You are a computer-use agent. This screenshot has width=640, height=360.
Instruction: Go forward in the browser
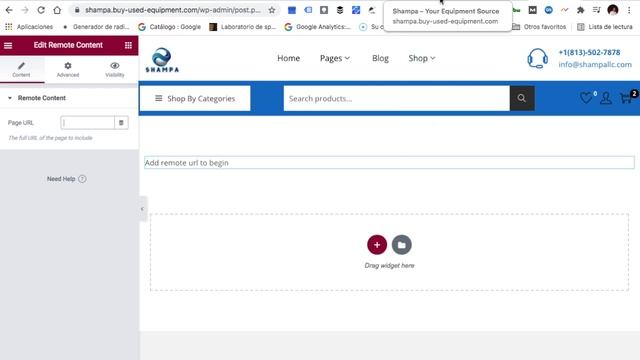(25, 10)
